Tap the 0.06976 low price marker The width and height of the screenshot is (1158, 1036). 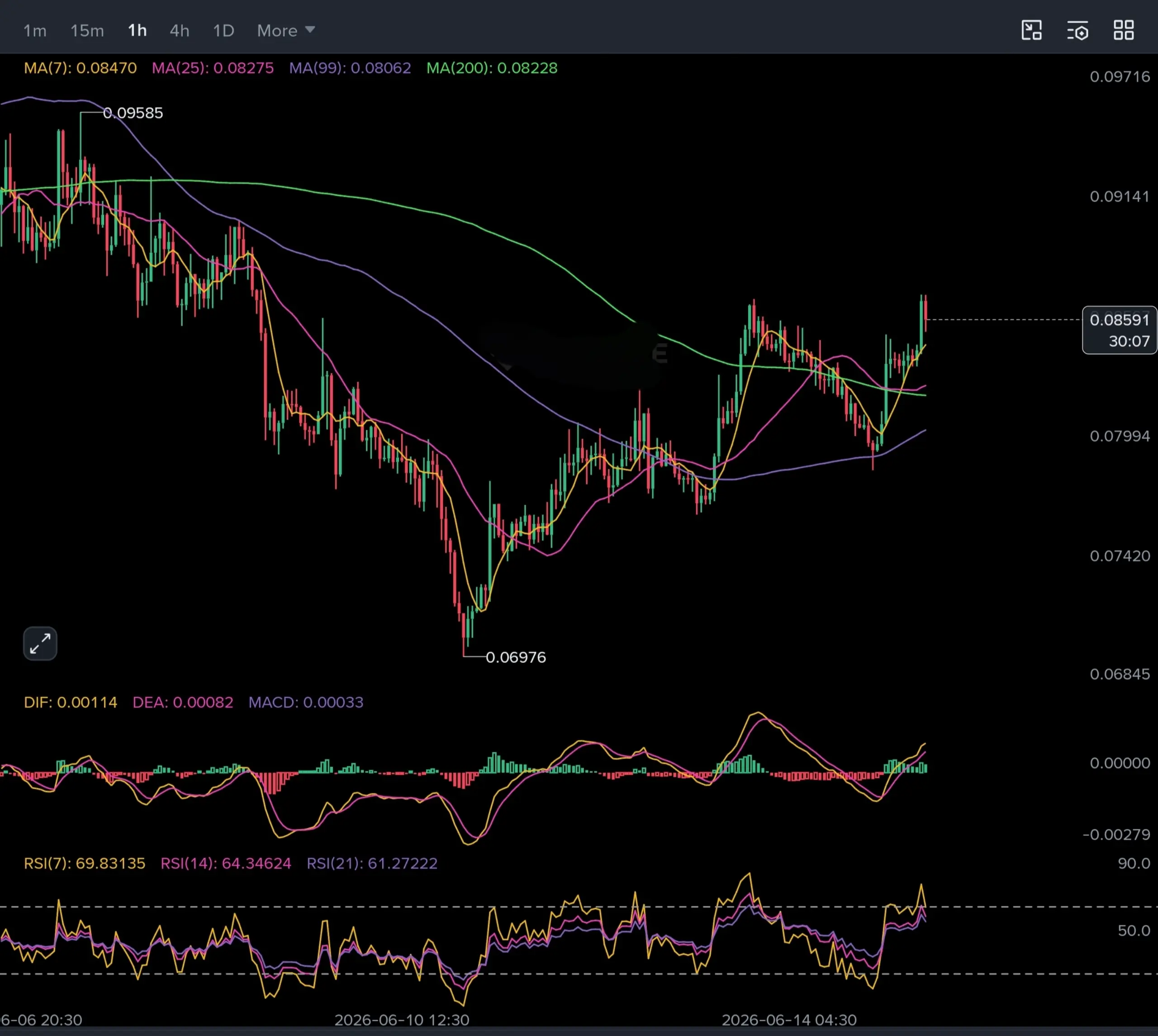(516, 657)
